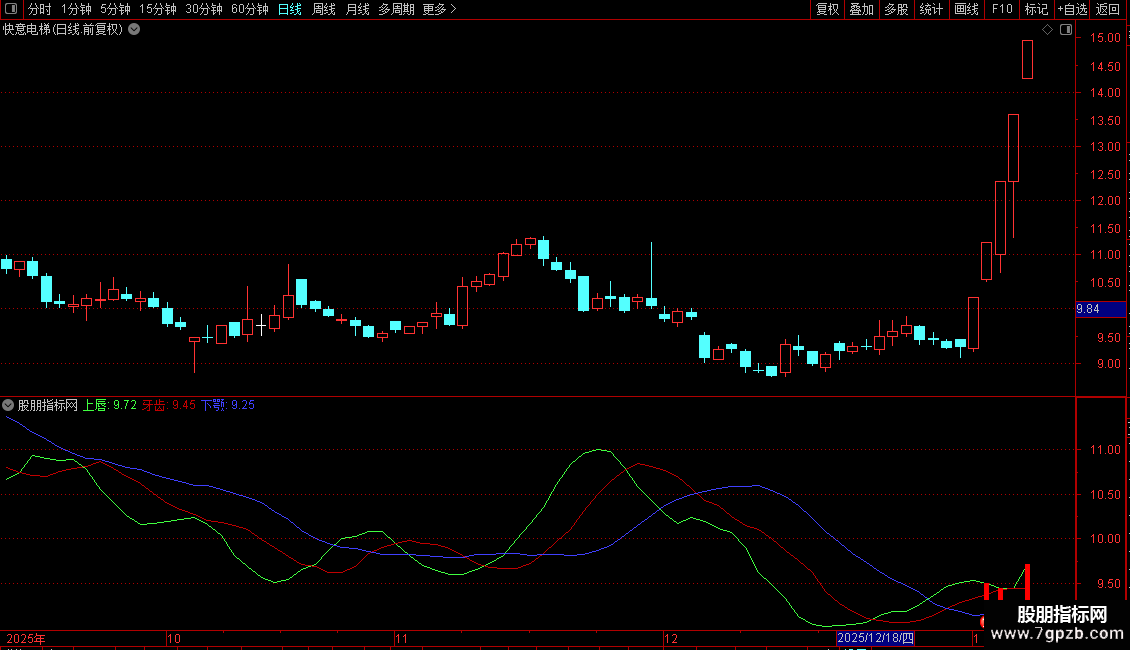Viewport: 1130px width, 650px height.
Task: Click the 统计 statistics button
Action: [x=931, y=9]
